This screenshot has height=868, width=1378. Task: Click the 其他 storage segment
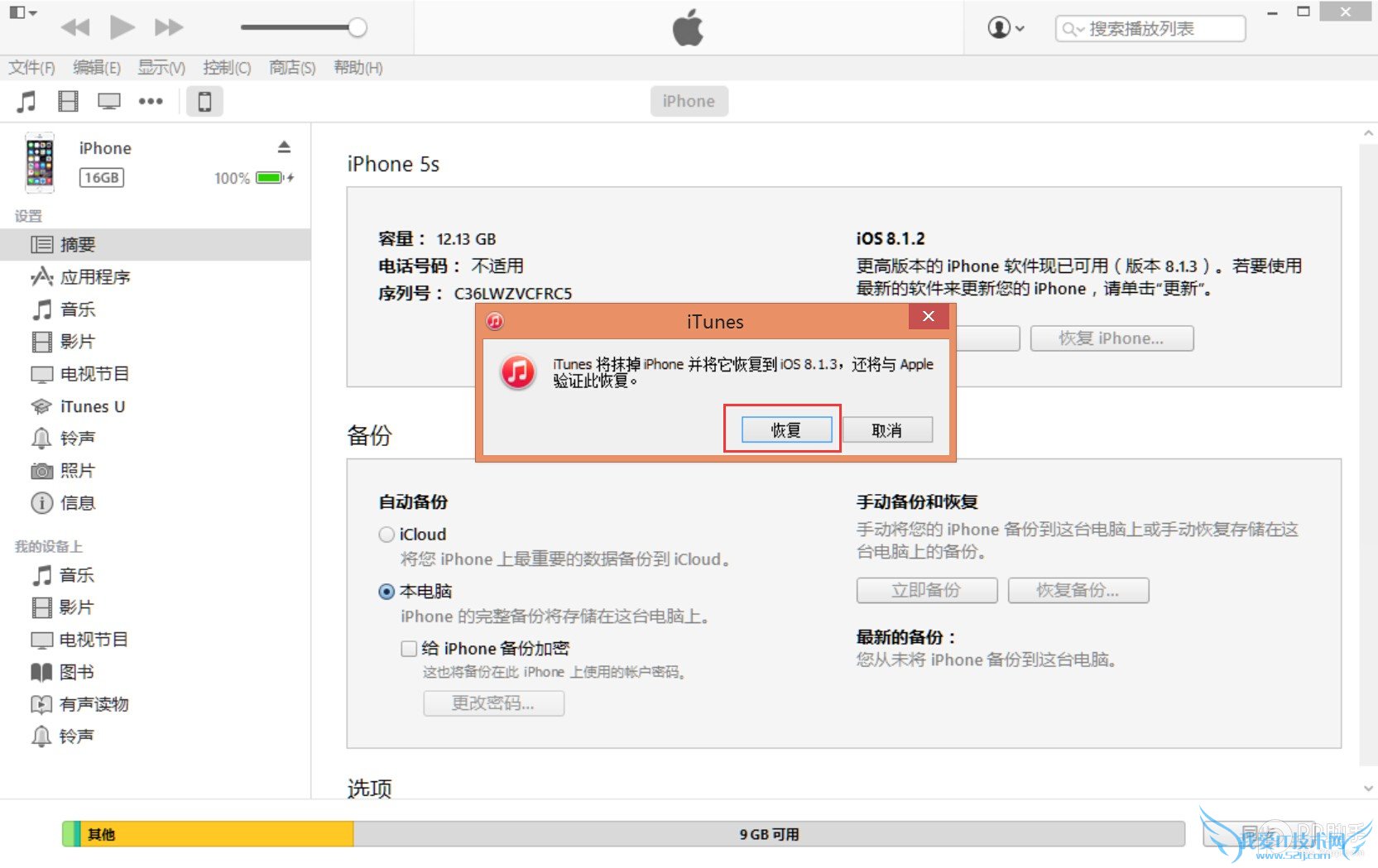pos(218,834)
